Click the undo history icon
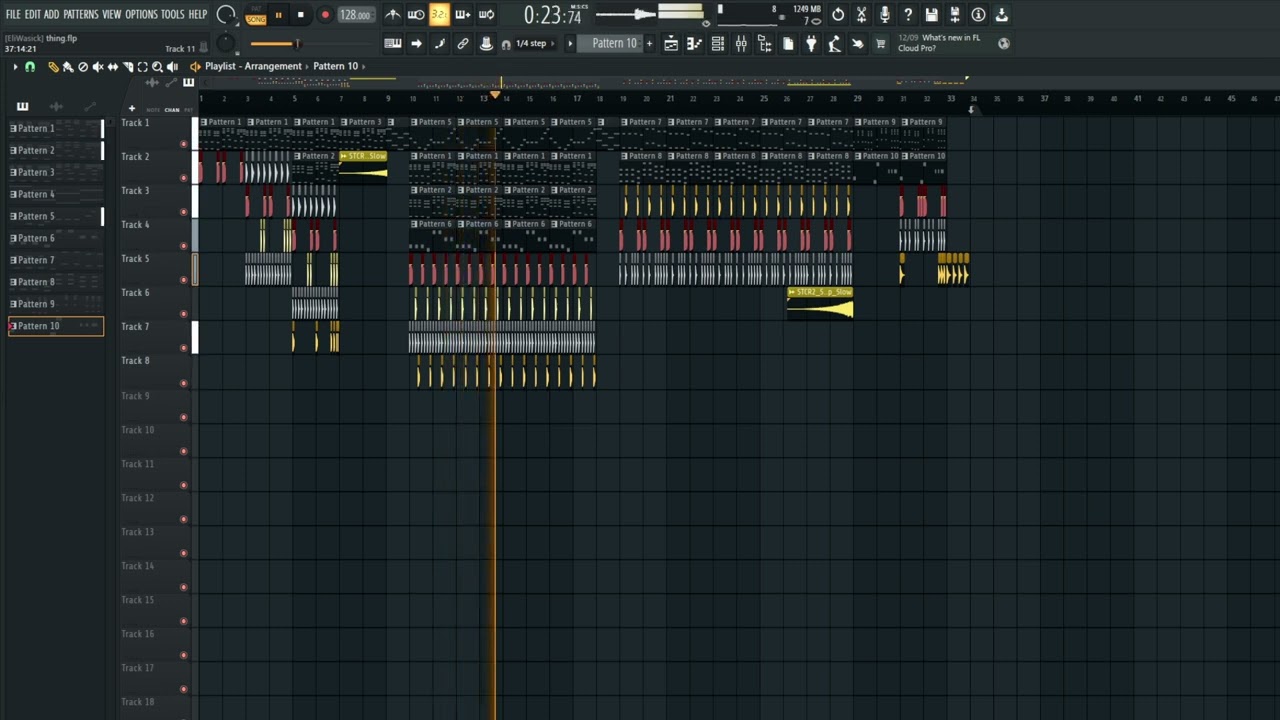 pos(838,15)
